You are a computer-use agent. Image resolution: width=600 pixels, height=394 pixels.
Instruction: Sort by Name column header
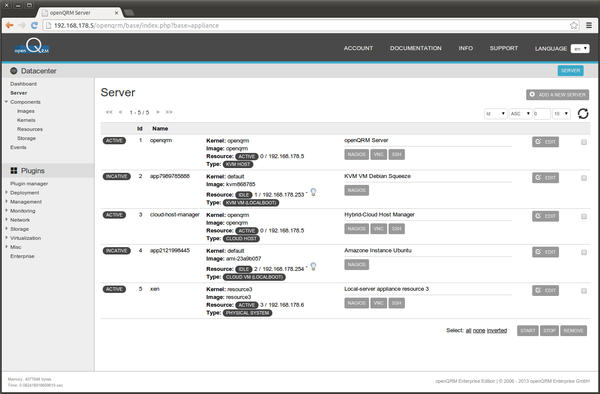pyautogui.click(x=160, y=129)
